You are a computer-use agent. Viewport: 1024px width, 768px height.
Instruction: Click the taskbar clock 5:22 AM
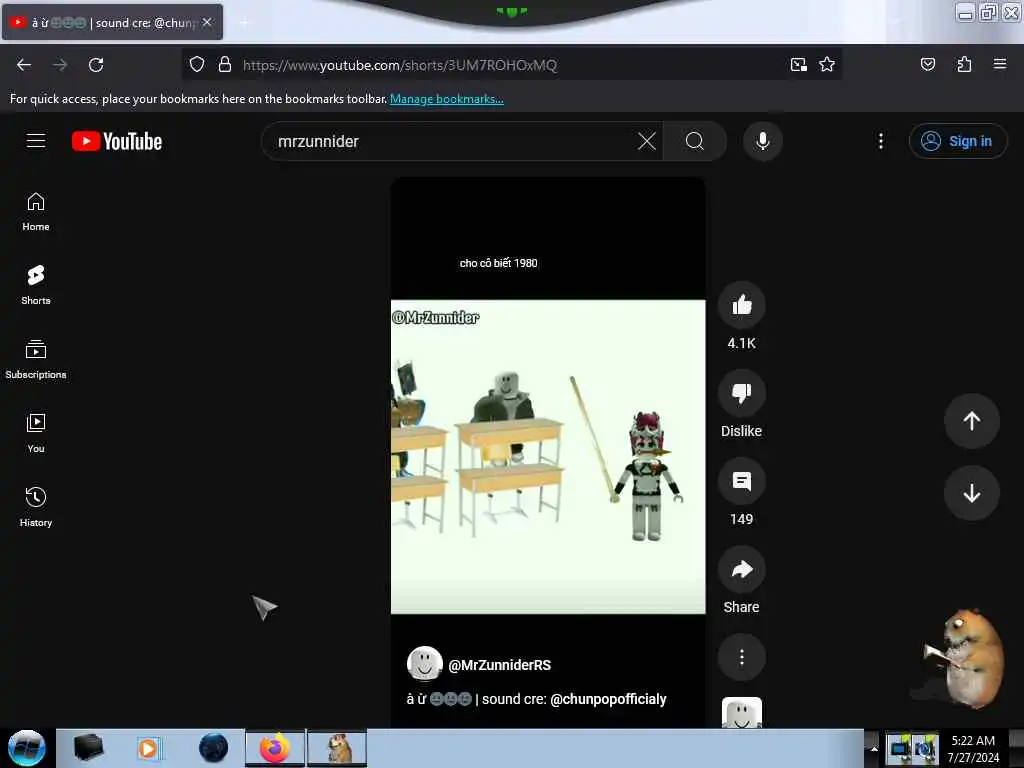974,748
